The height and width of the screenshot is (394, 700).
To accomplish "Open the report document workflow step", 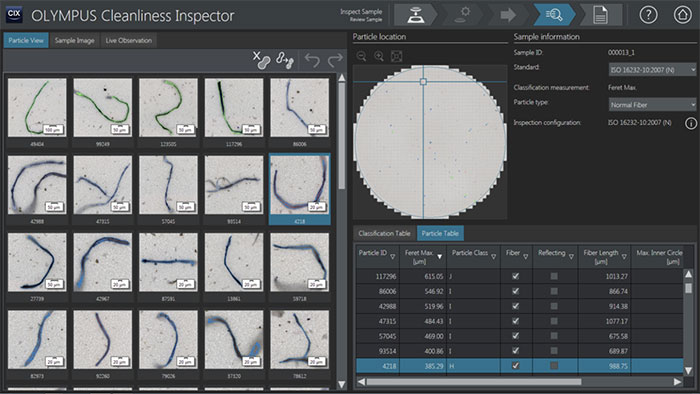I will click(600, 15).
